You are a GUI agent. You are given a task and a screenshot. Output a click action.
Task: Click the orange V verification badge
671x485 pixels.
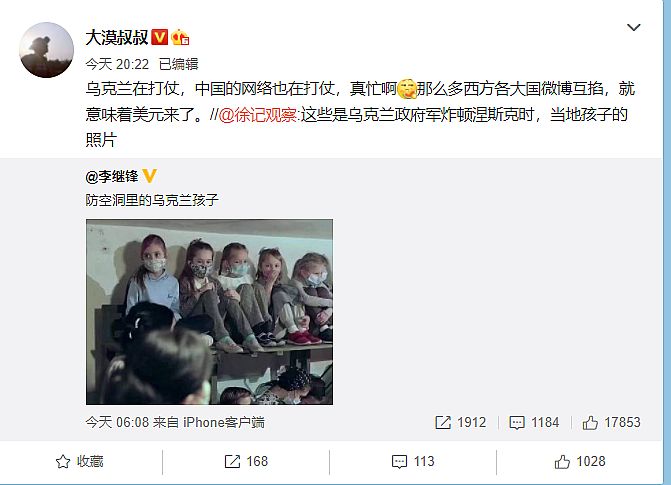(160, 37)
